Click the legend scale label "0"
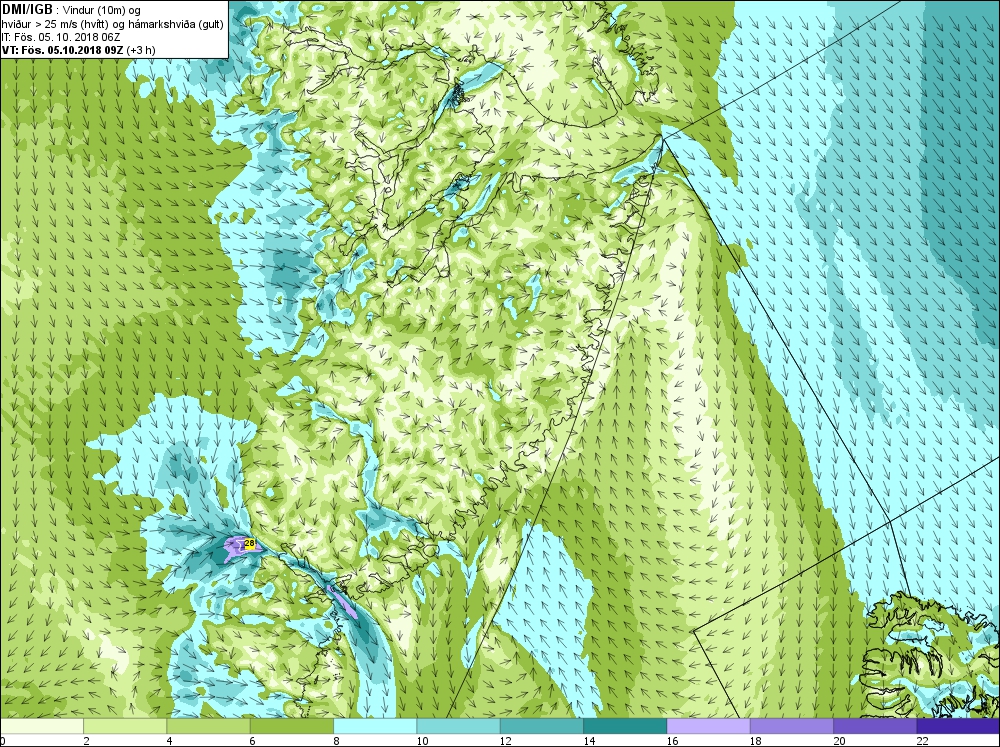 3,741
